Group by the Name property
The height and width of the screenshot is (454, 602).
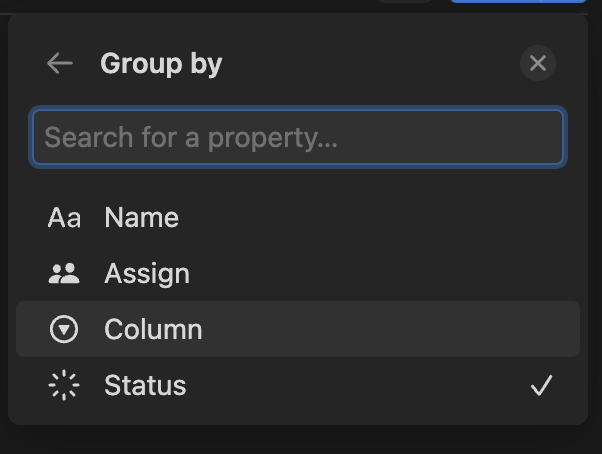point(141,218)
